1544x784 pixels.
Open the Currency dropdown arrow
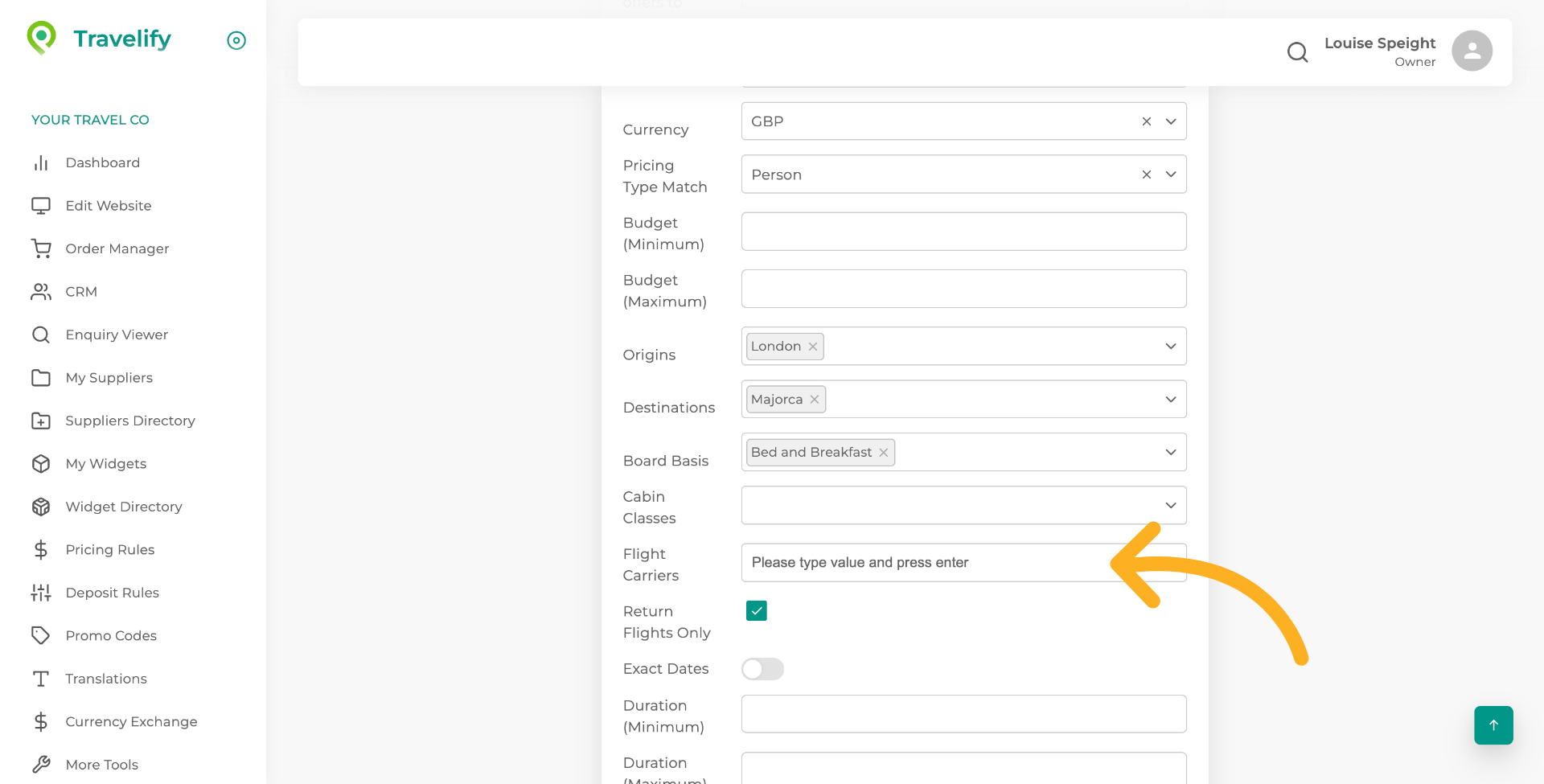(x=1171, y=121)
